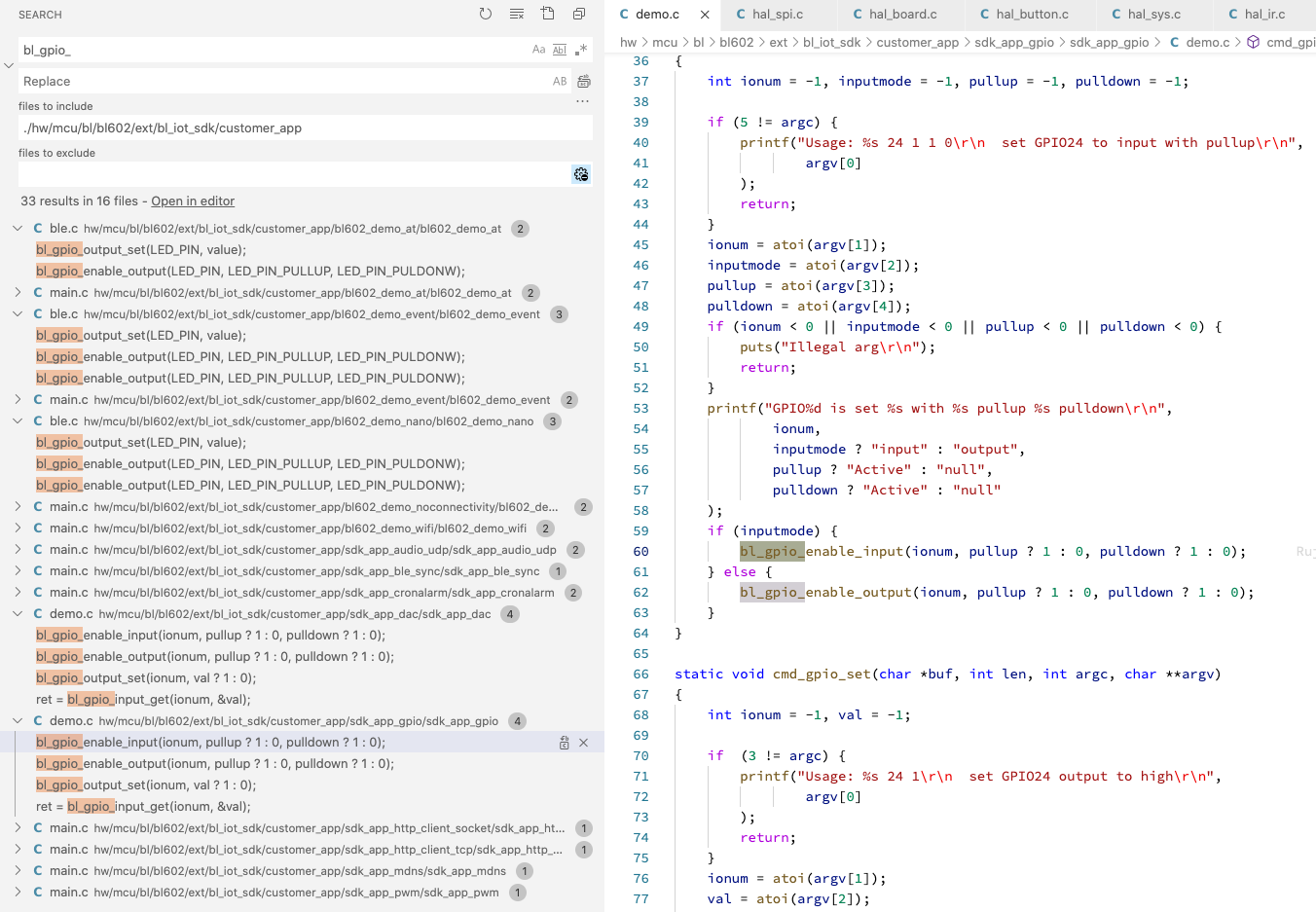The image size is (1316, 912).
Task: Collapse the replace field chevron
Action: point(9,65)
